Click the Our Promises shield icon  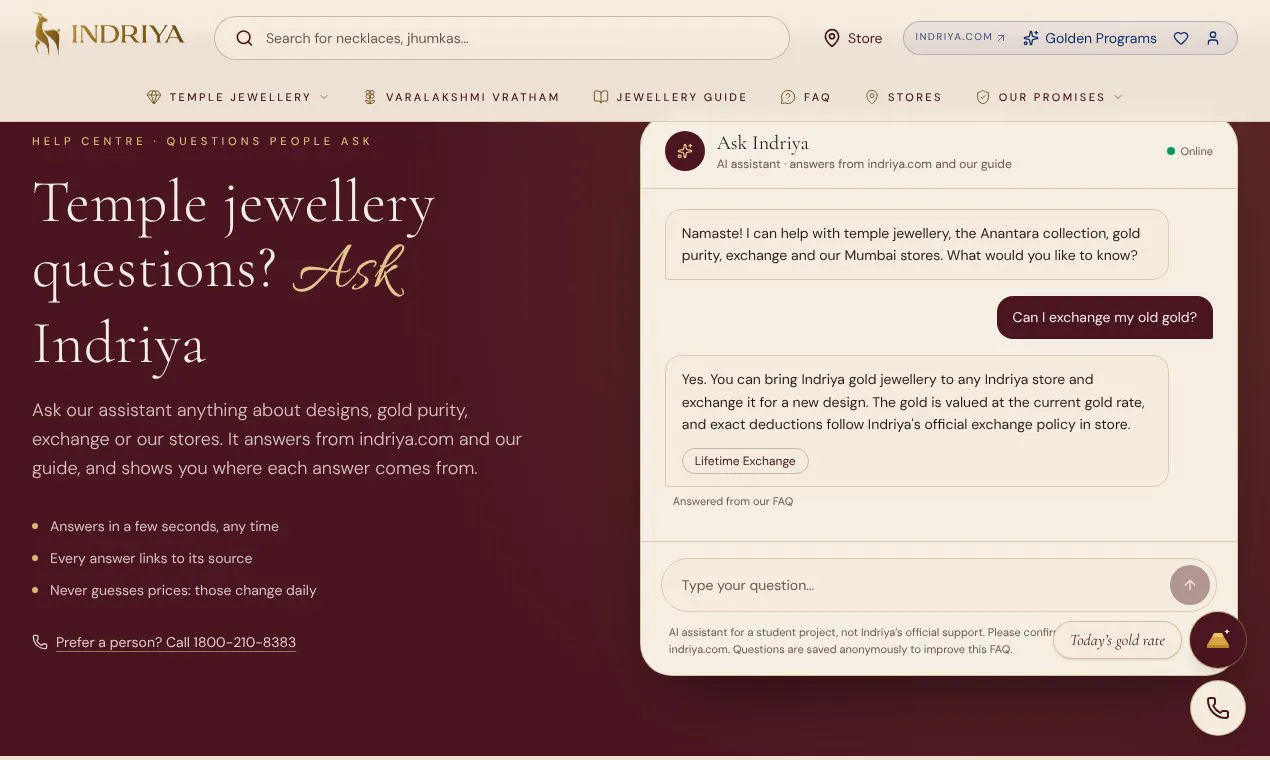(983, 97)
